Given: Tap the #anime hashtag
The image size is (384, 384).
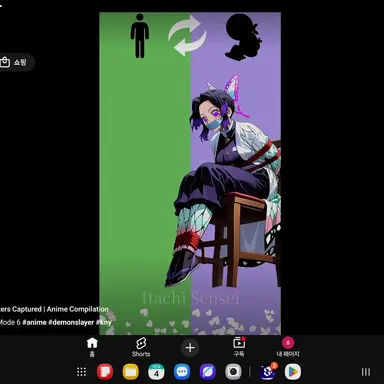Looking at the screenshot, I should [34, 322].
